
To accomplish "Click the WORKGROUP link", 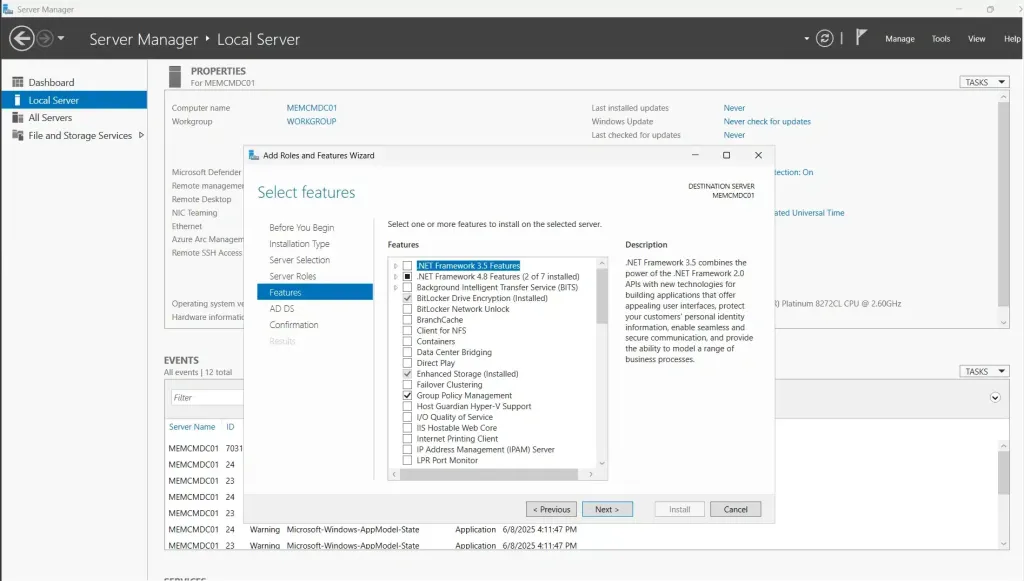I will [x=311, y=122].
